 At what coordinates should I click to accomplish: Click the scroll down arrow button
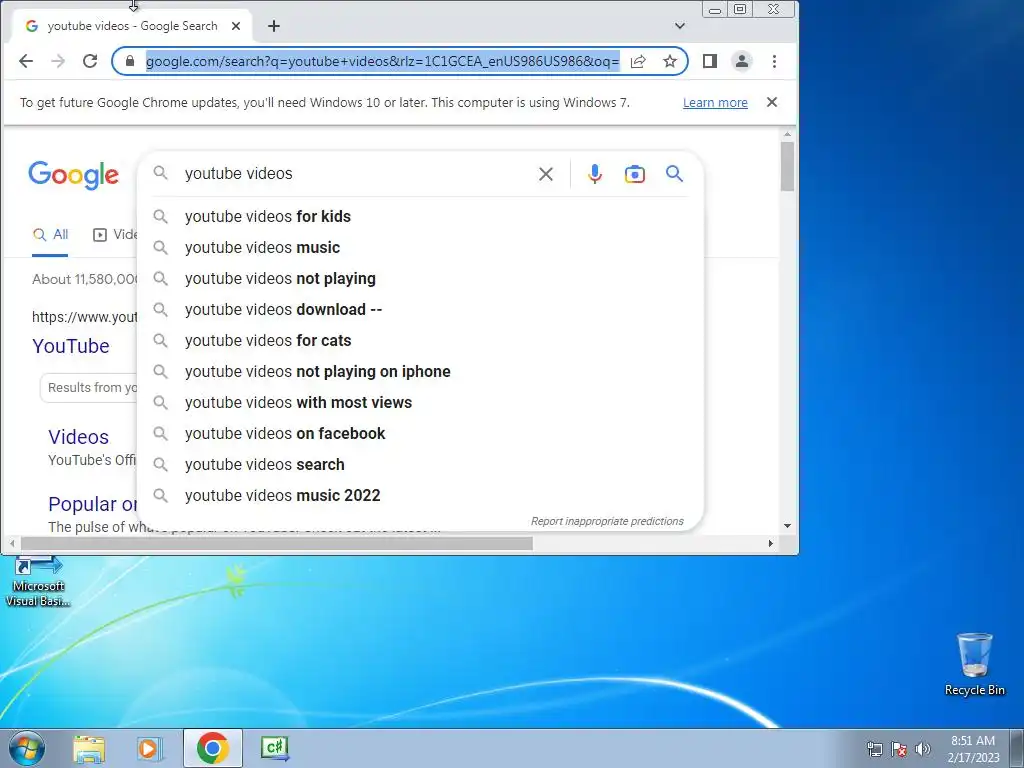[x=787, y=526]
